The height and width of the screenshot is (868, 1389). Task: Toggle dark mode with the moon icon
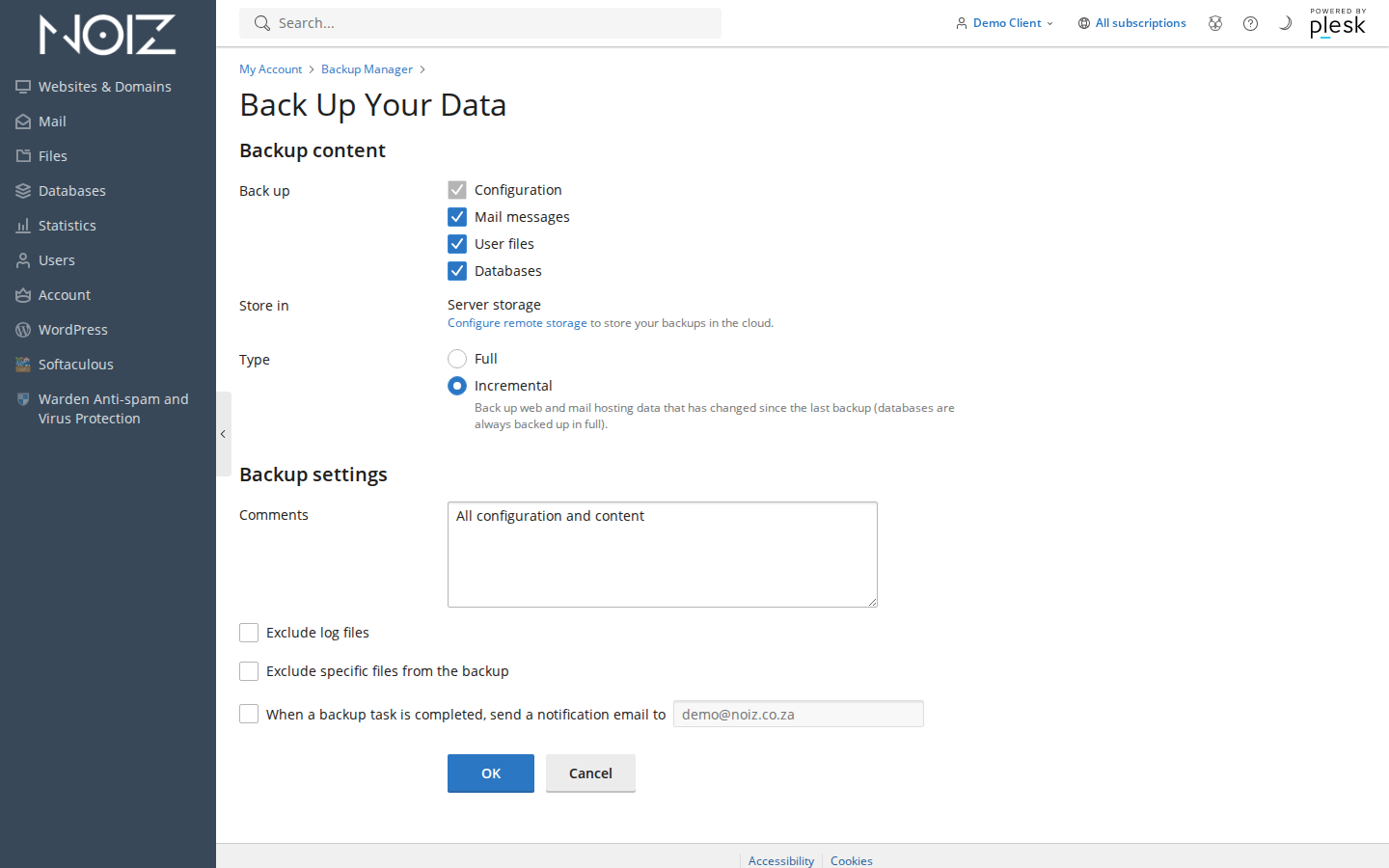pos(1285,23)
